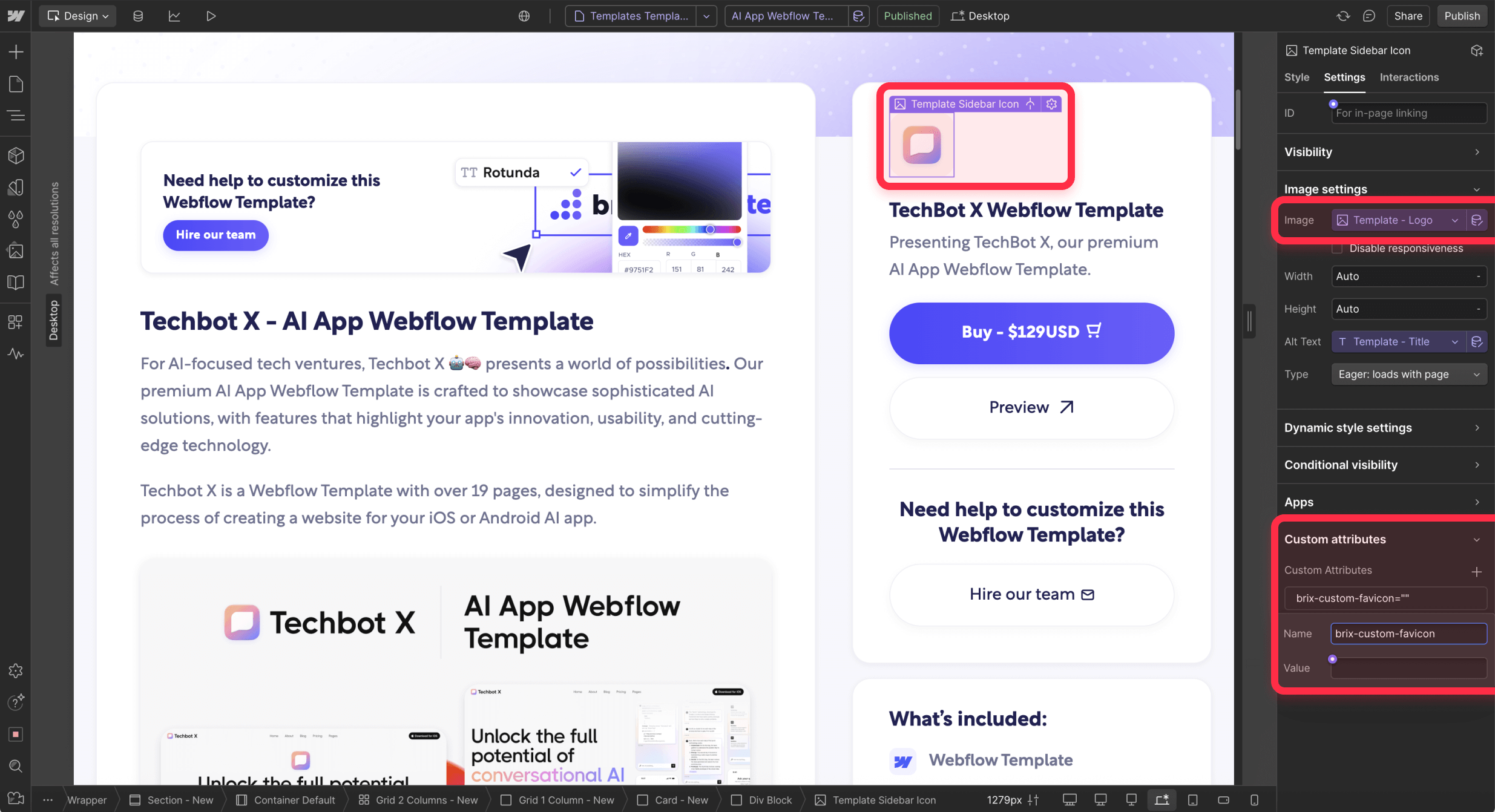Click the Buy - $129USD button
Image resolution: width=1495 pixels, height=812 pixels.
pyautogui.click(x=1031, y=332)
